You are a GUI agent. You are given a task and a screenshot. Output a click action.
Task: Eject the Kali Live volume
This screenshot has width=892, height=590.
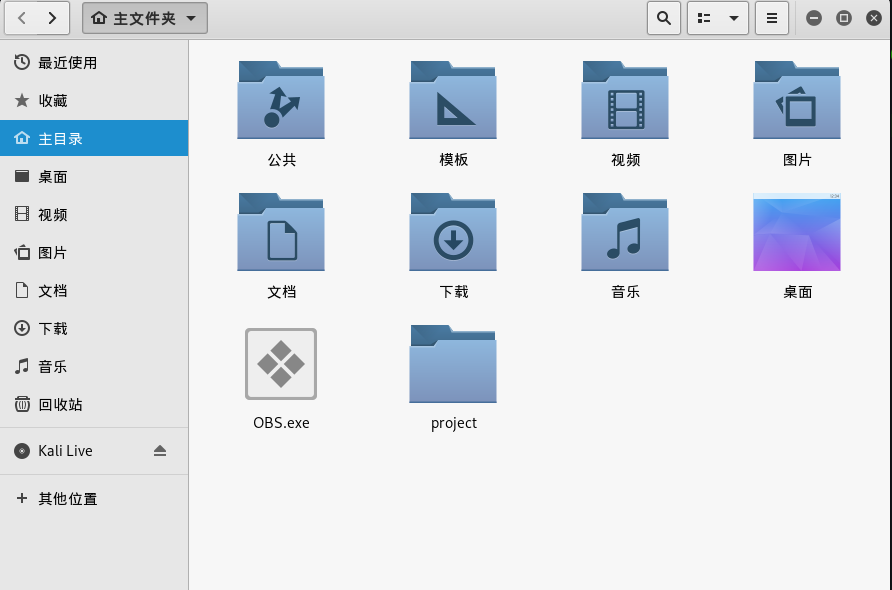point(160,451)
